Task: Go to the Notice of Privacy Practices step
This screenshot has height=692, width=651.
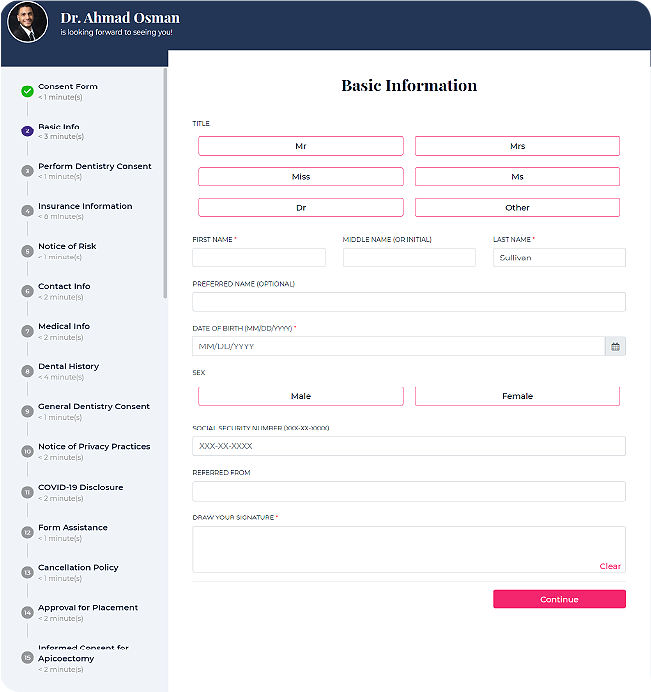Action: [94, 447]
